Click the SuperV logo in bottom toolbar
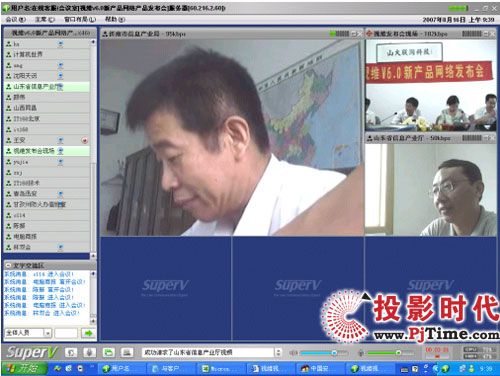Viewport: 500px width, 376px height. 32,352
